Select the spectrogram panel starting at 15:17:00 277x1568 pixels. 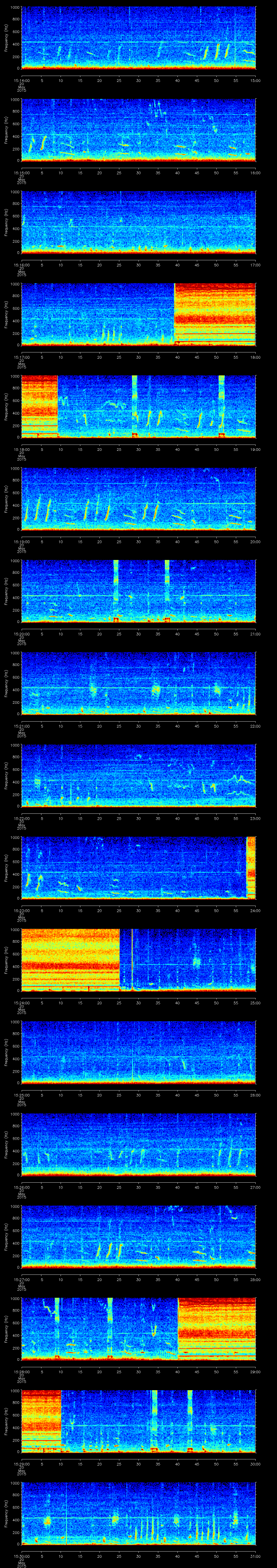[x=138, y=315]
